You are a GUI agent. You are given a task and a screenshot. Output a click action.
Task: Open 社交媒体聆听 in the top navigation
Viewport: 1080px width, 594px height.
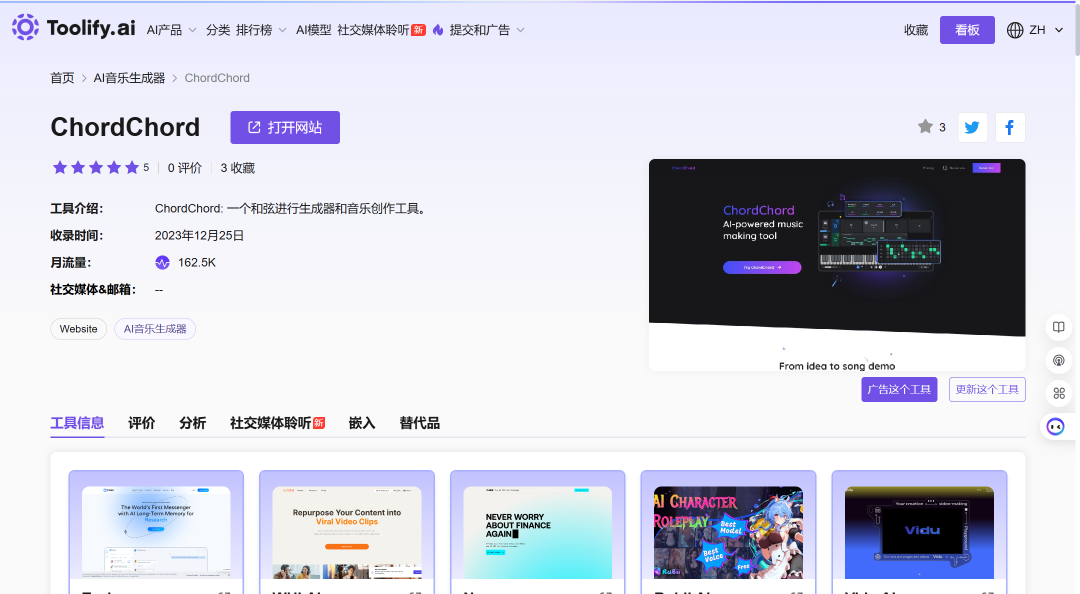[381, 30]
